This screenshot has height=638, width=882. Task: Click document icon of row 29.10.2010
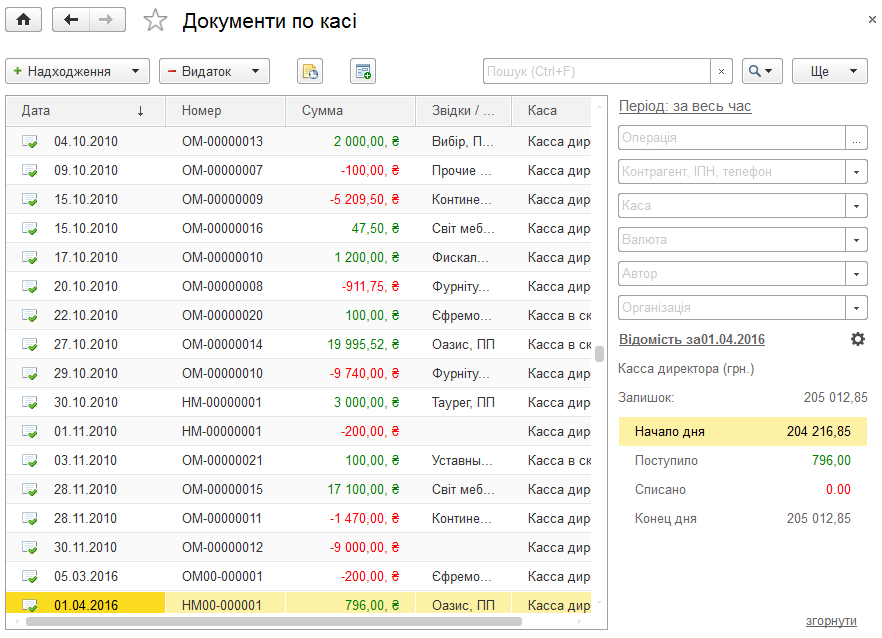(30, 373)
